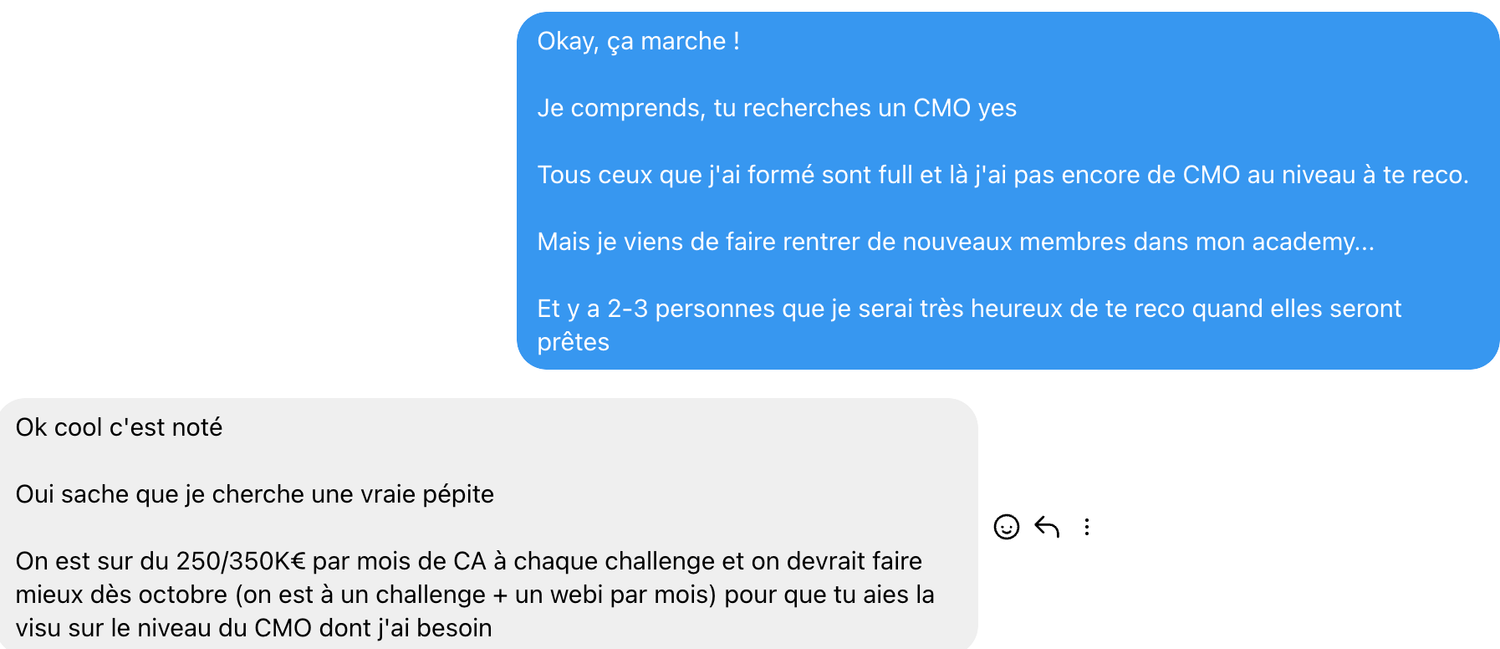1500x649 pixels.
Task: Click the line "Oui sache que je cherche une vraie pépite"
Action: (x=255, y=494)
